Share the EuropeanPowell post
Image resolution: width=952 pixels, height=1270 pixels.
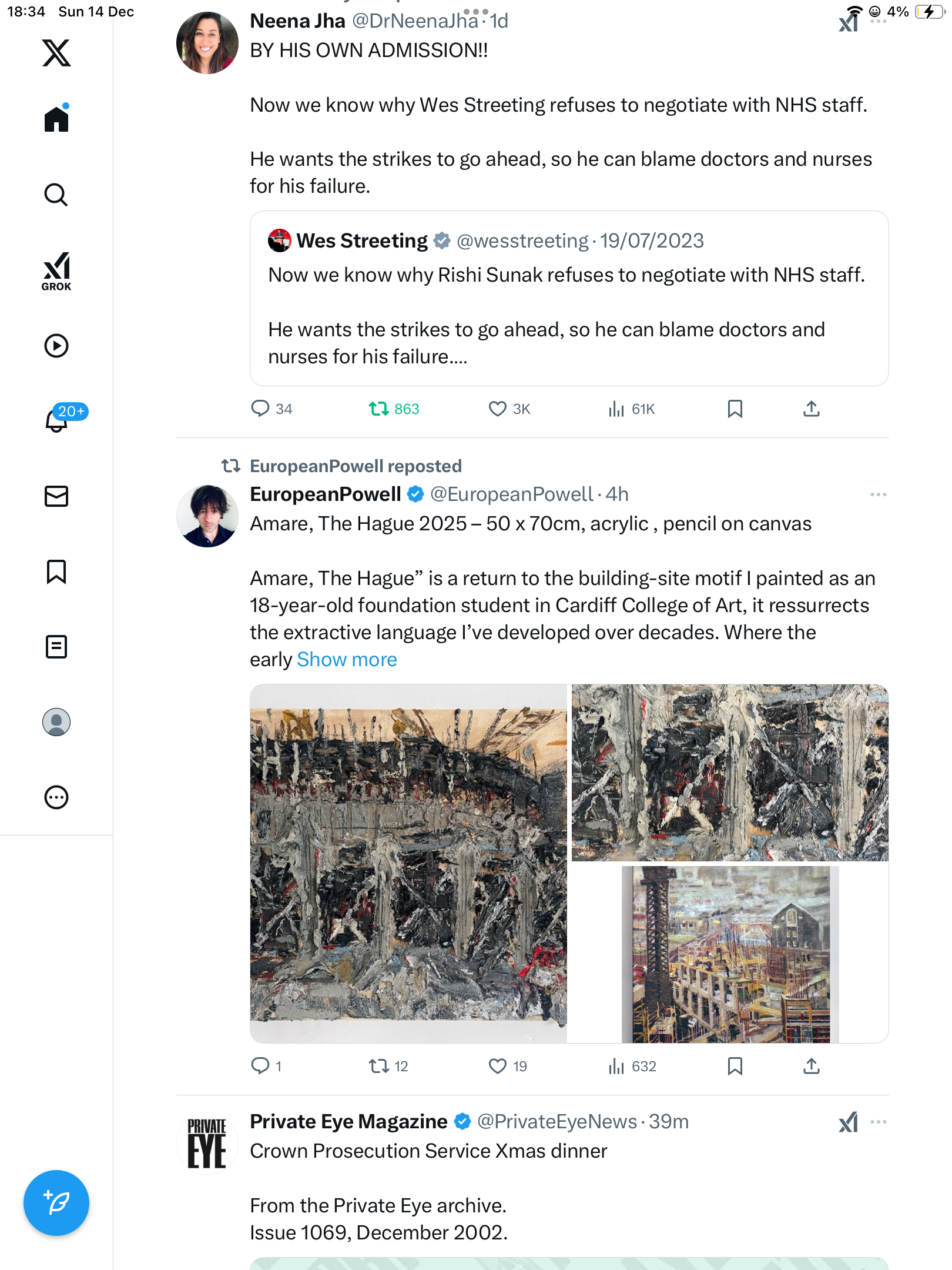pyautogui.click(x=811, y=1066)
